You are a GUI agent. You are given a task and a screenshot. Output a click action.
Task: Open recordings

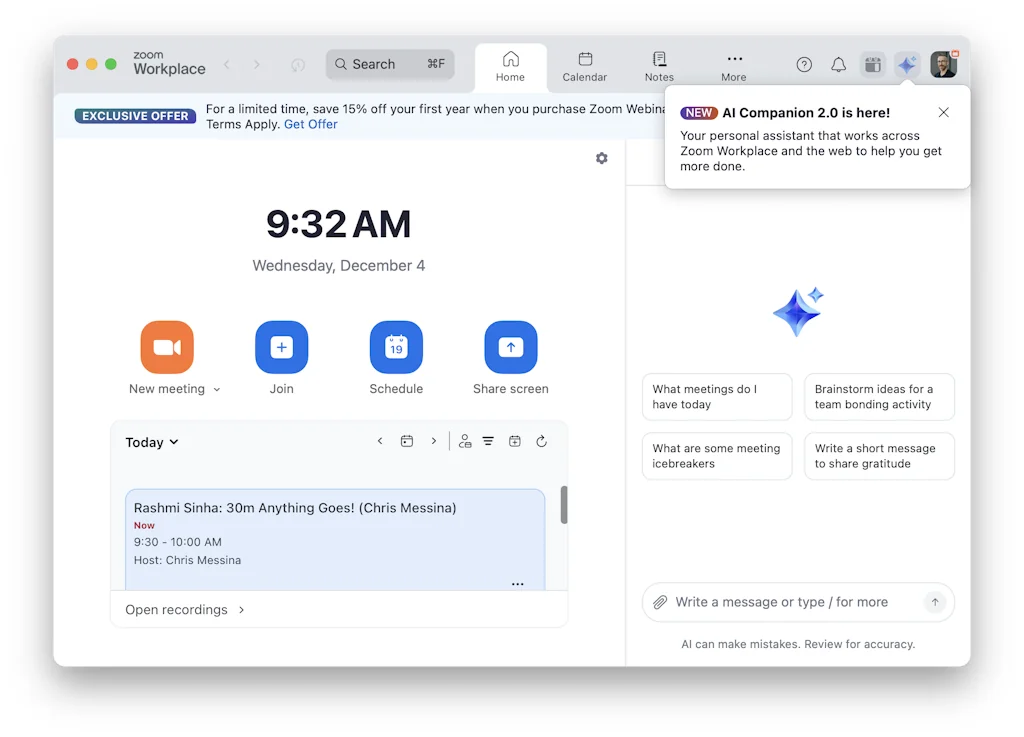click(176, 609)
